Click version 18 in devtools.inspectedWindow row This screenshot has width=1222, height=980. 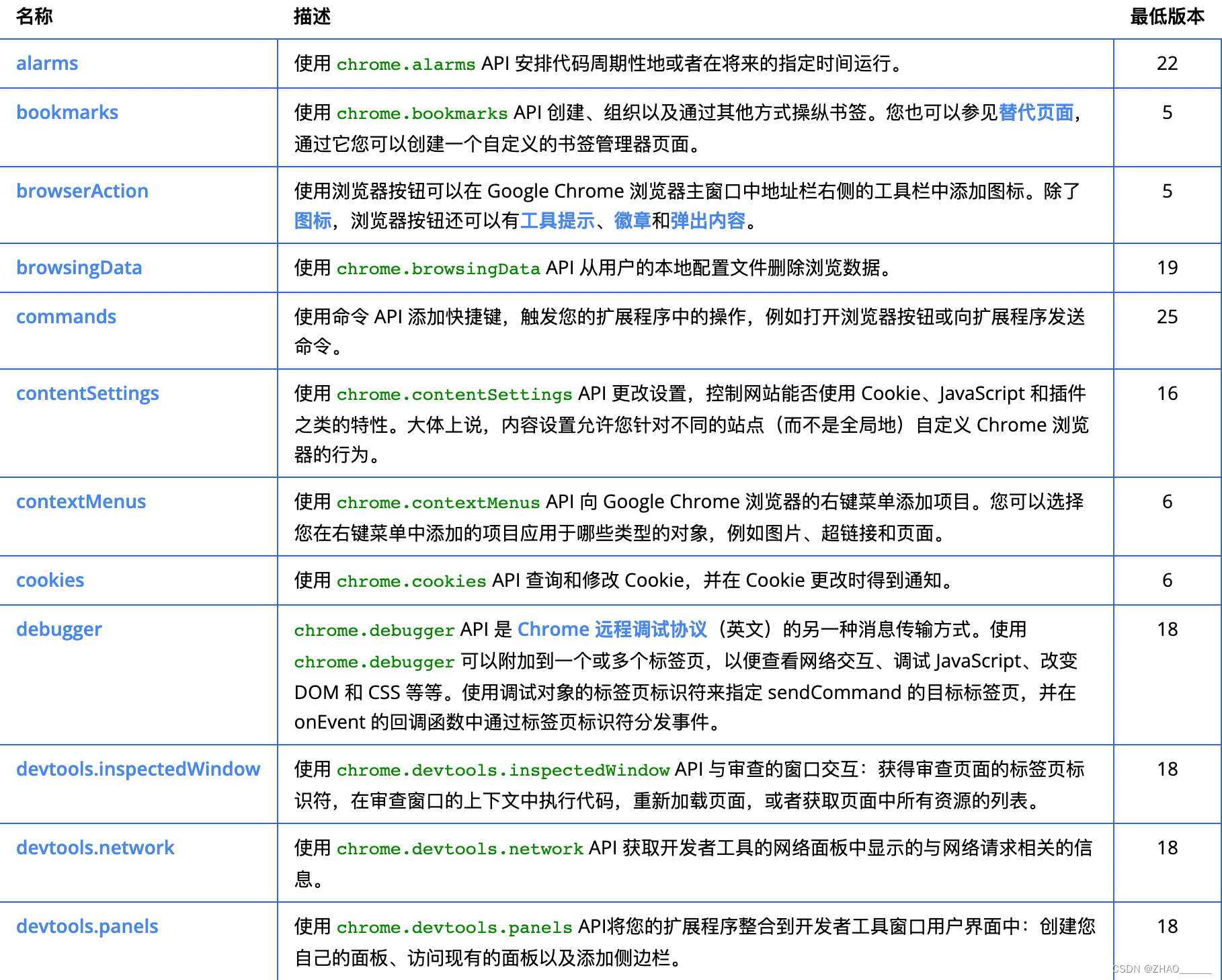click(1168, 769)
